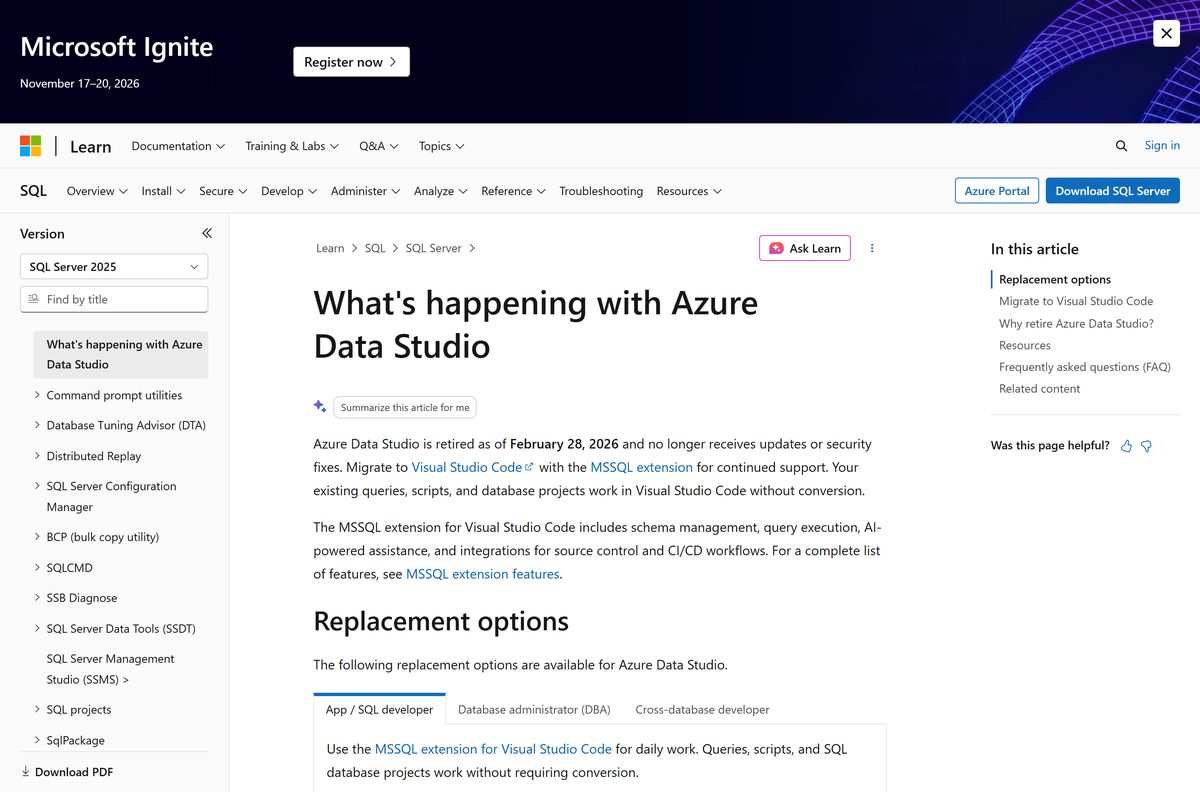Click the Learn site title
Image resolution: width=1200 pixels, height=792 pixels.
point(90,147)
